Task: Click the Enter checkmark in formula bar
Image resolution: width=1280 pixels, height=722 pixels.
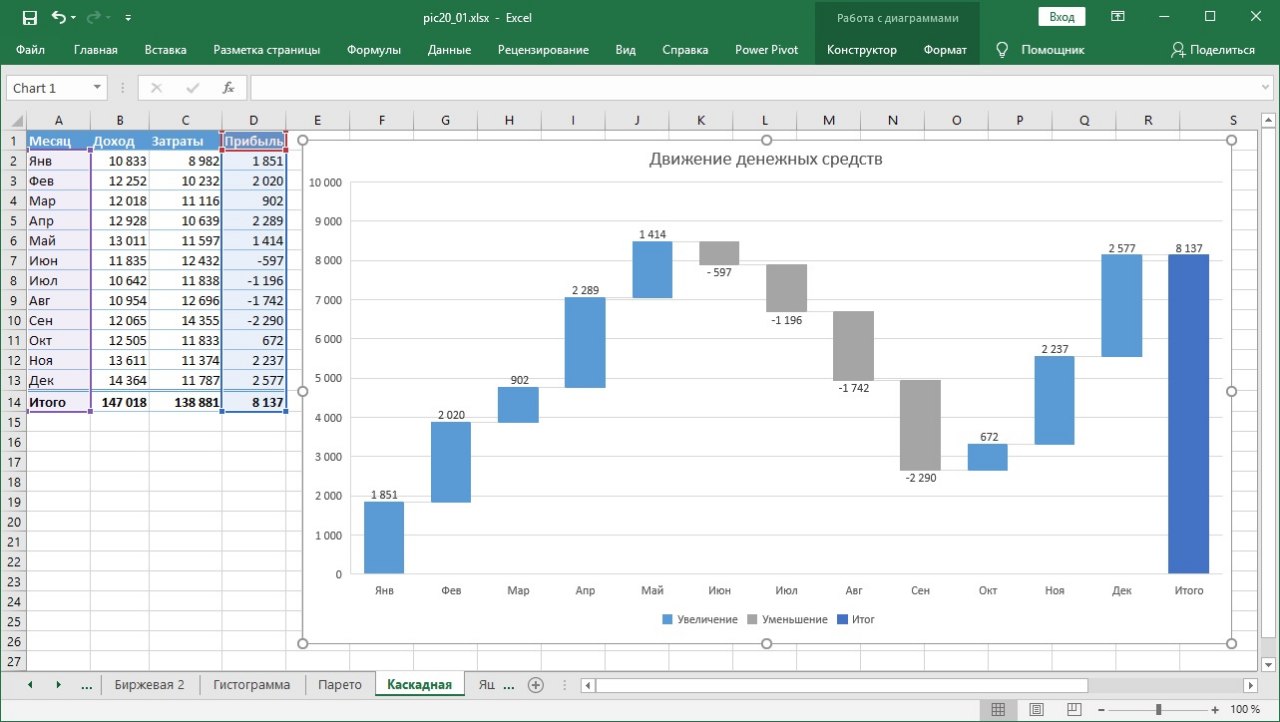Action: [x=192, y=88]
